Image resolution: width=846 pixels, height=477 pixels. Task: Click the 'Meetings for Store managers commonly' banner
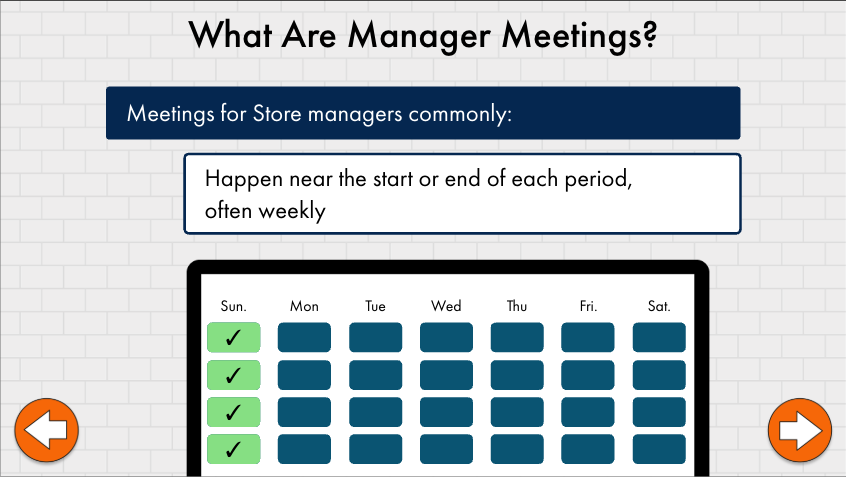tap(423, 113)
